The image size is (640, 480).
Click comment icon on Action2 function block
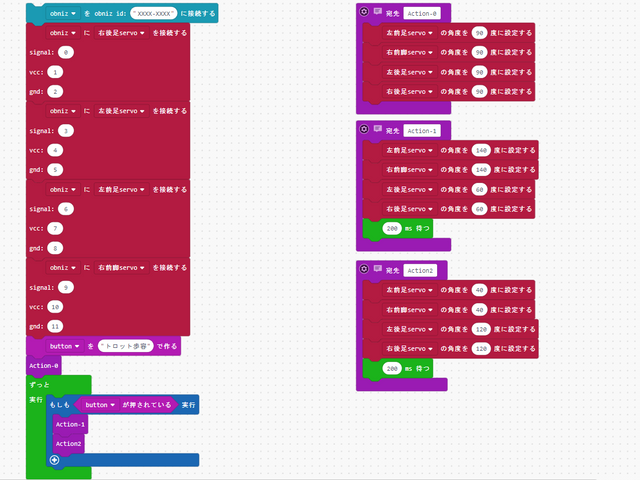(377, 269)
